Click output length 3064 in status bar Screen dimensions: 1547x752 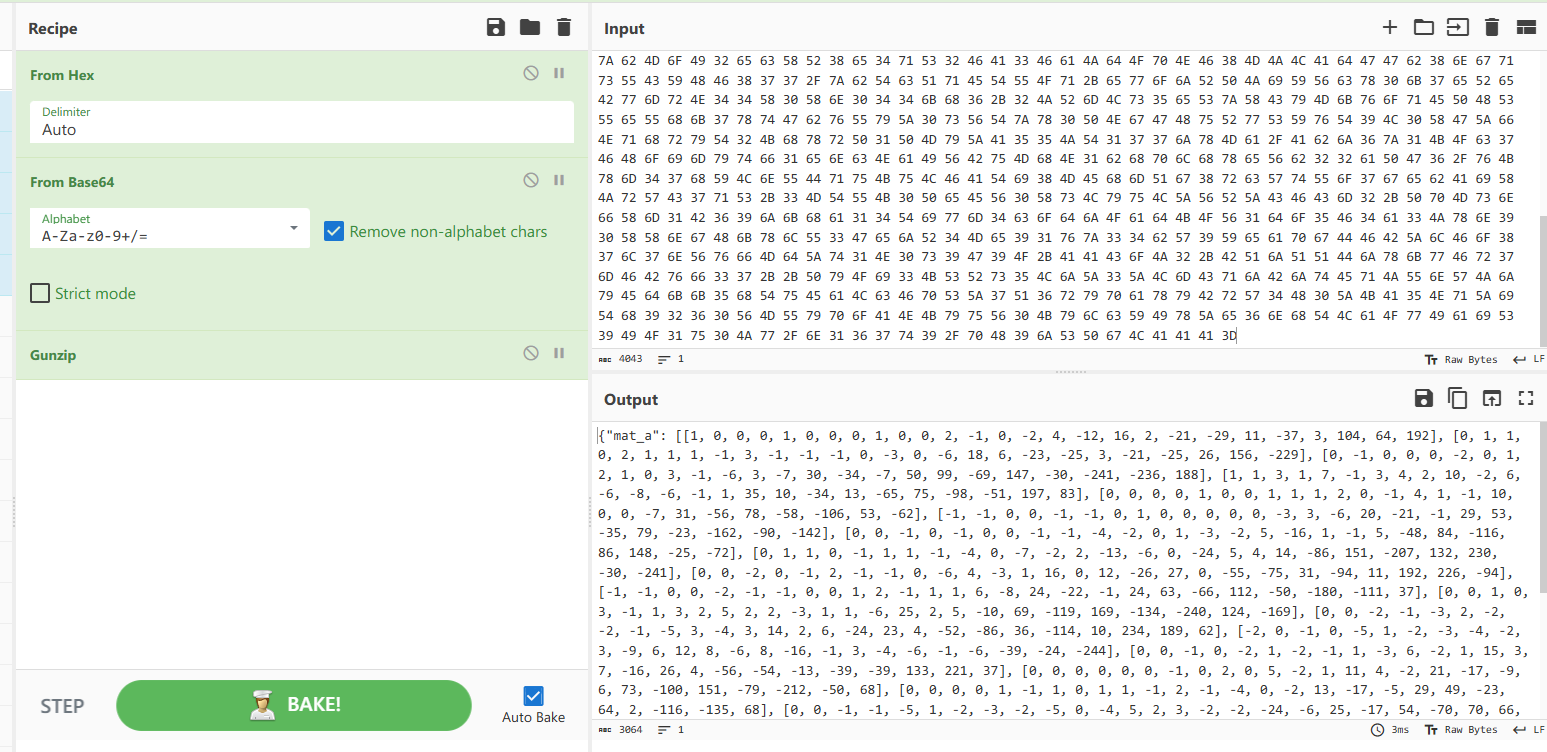pyautogui.click(x=621, y=730)
